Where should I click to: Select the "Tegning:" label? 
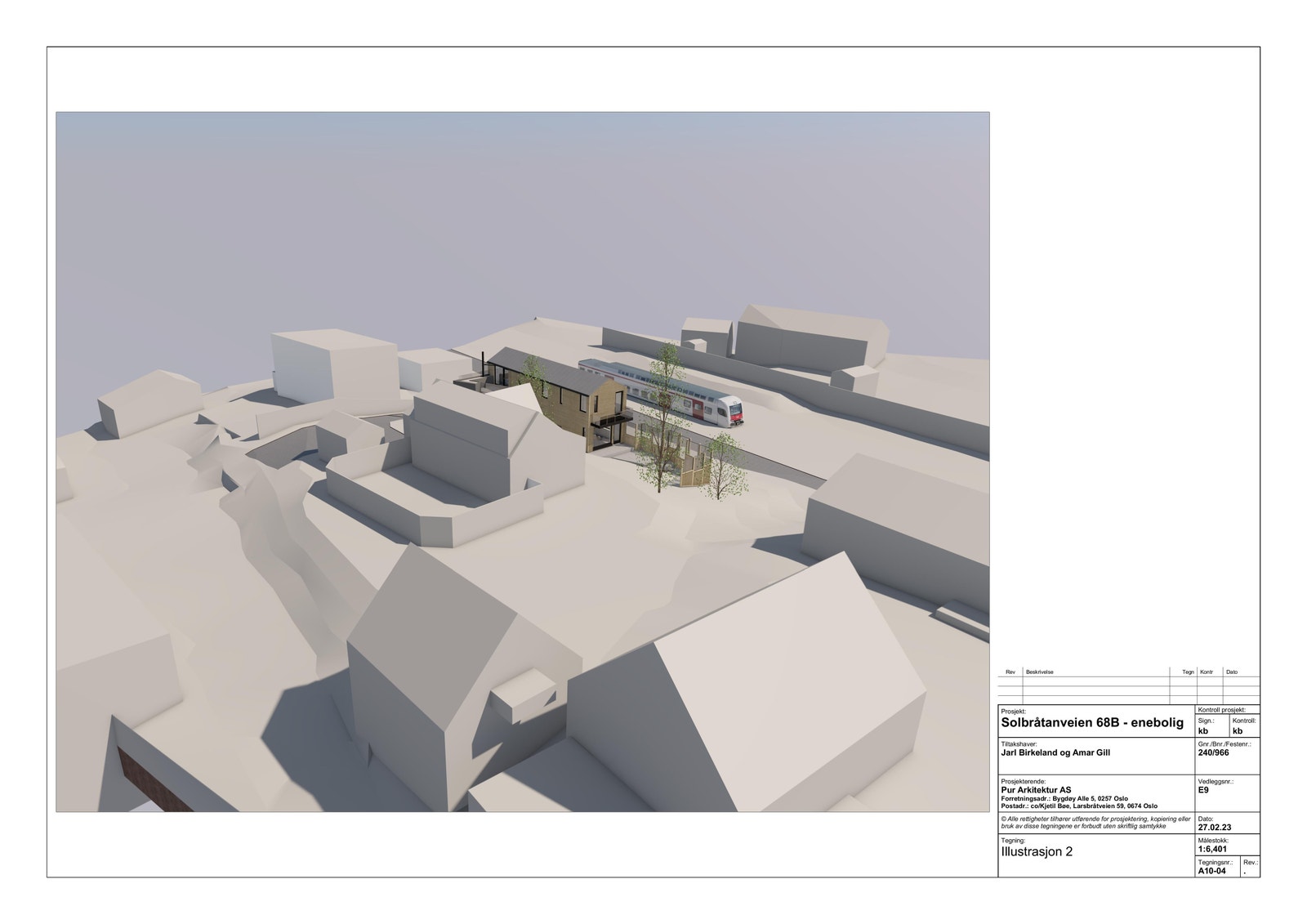point(1013,840)
